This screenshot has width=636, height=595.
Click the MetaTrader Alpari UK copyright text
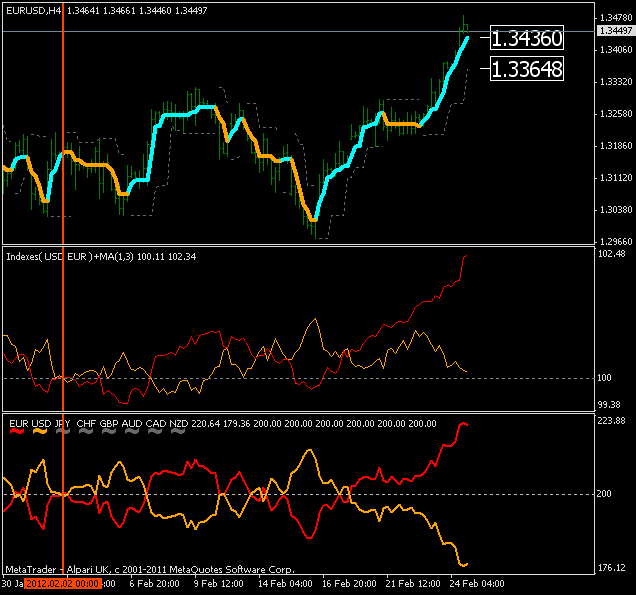[150, 570]
